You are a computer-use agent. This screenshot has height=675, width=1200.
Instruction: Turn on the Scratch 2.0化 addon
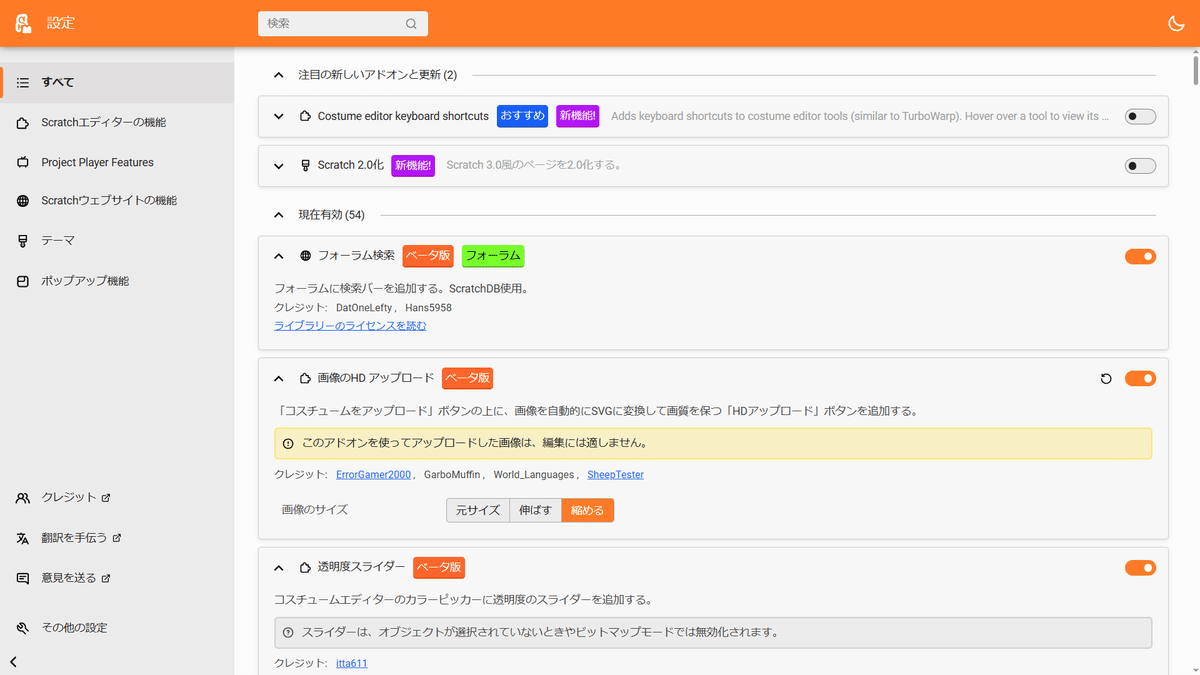click(1139, 165)
